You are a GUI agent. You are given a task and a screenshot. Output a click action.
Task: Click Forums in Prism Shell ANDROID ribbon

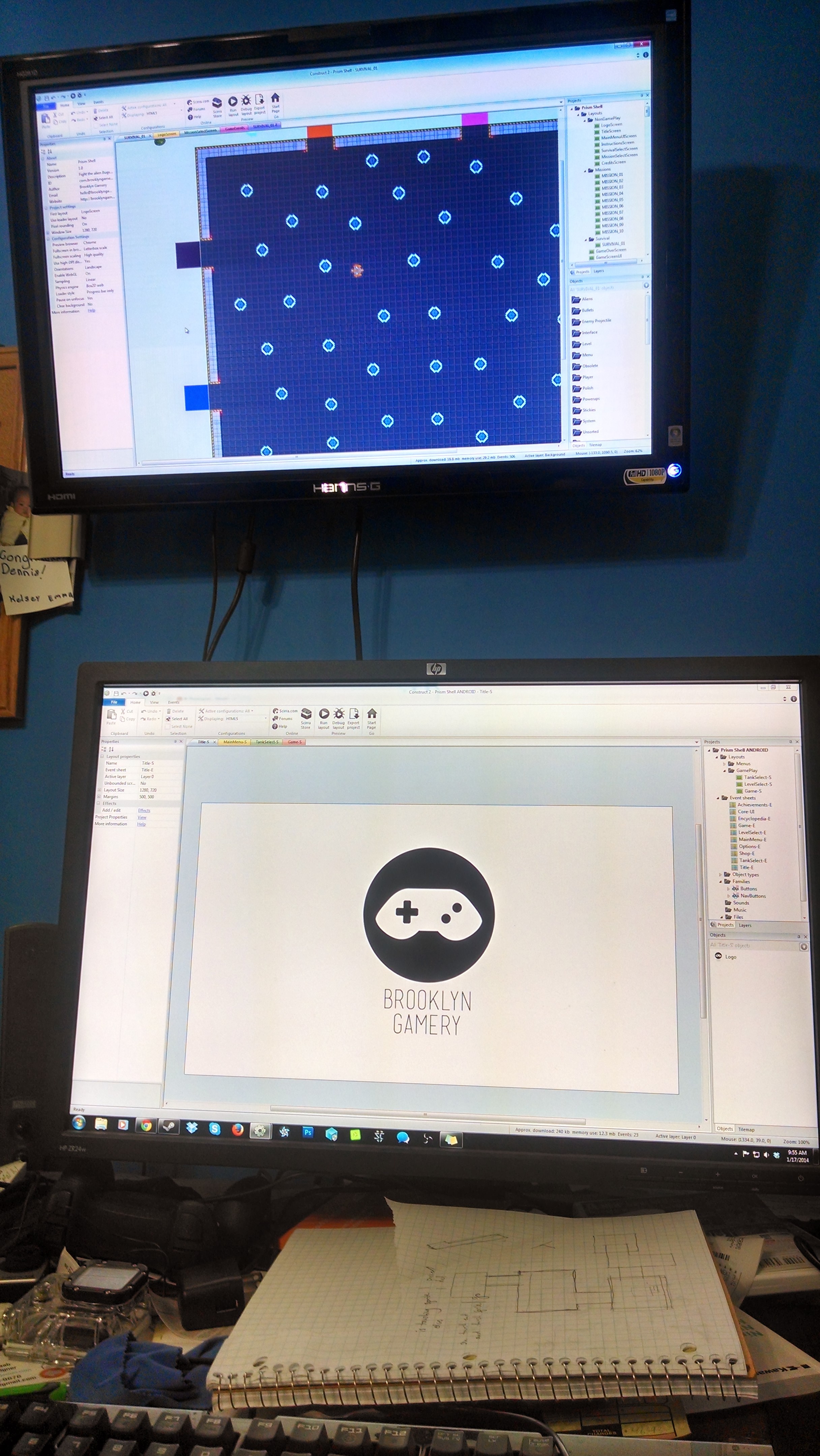[282, 718]
